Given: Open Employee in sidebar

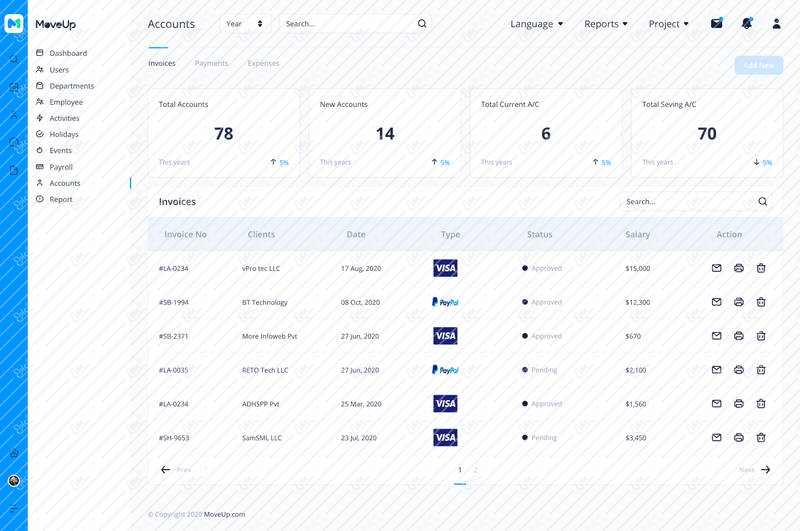Looking at the screenshot, I should pos(59,102).
